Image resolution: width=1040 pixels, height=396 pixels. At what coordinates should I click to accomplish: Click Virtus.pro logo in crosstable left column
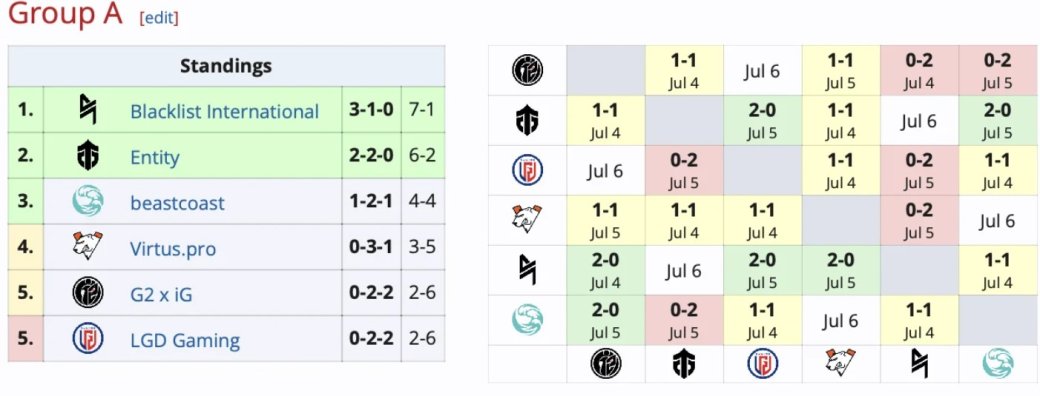tap(527, 220)
